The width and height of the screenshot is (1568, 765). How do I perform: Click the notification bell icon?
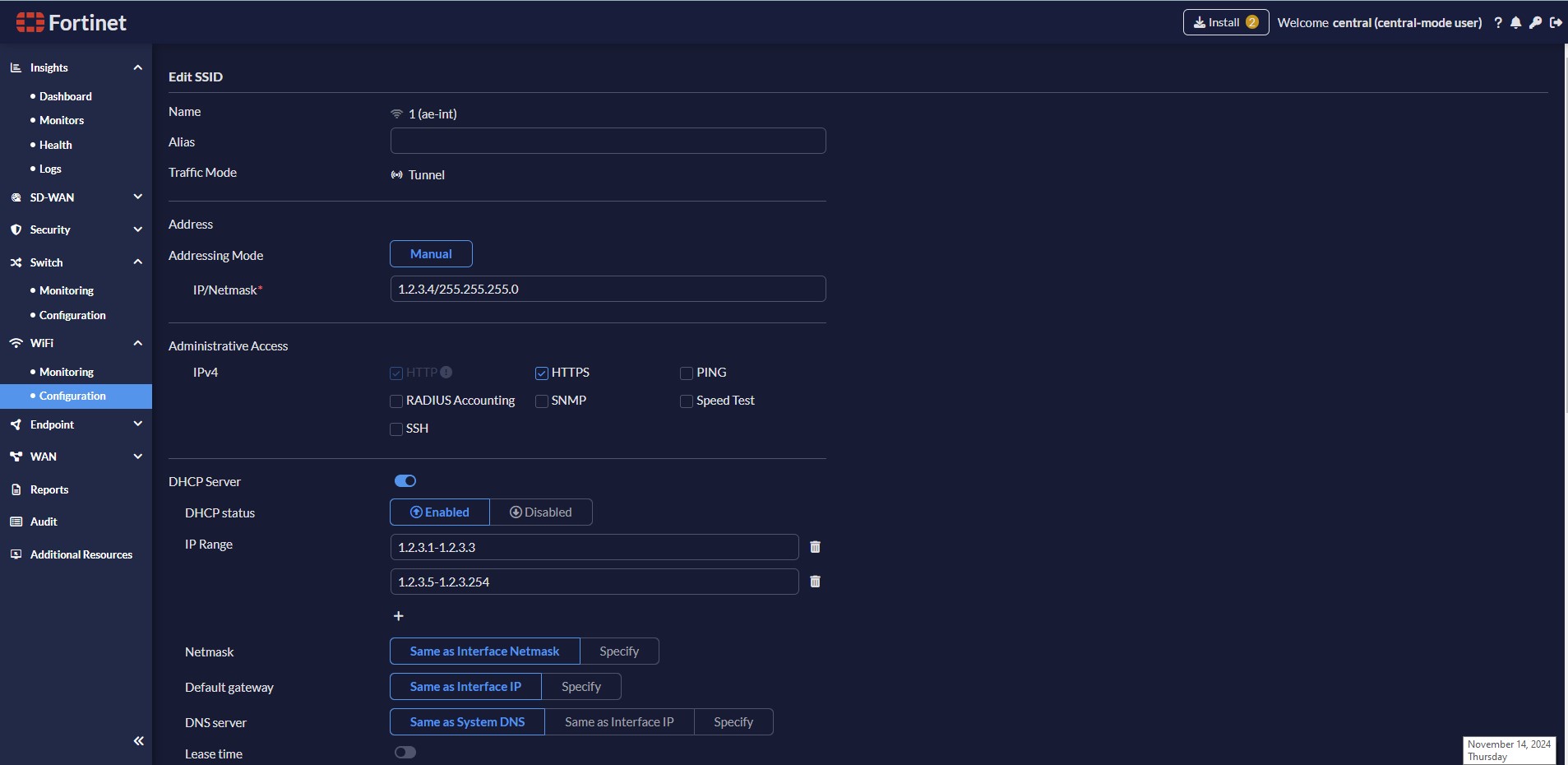tap(1517, 22)
